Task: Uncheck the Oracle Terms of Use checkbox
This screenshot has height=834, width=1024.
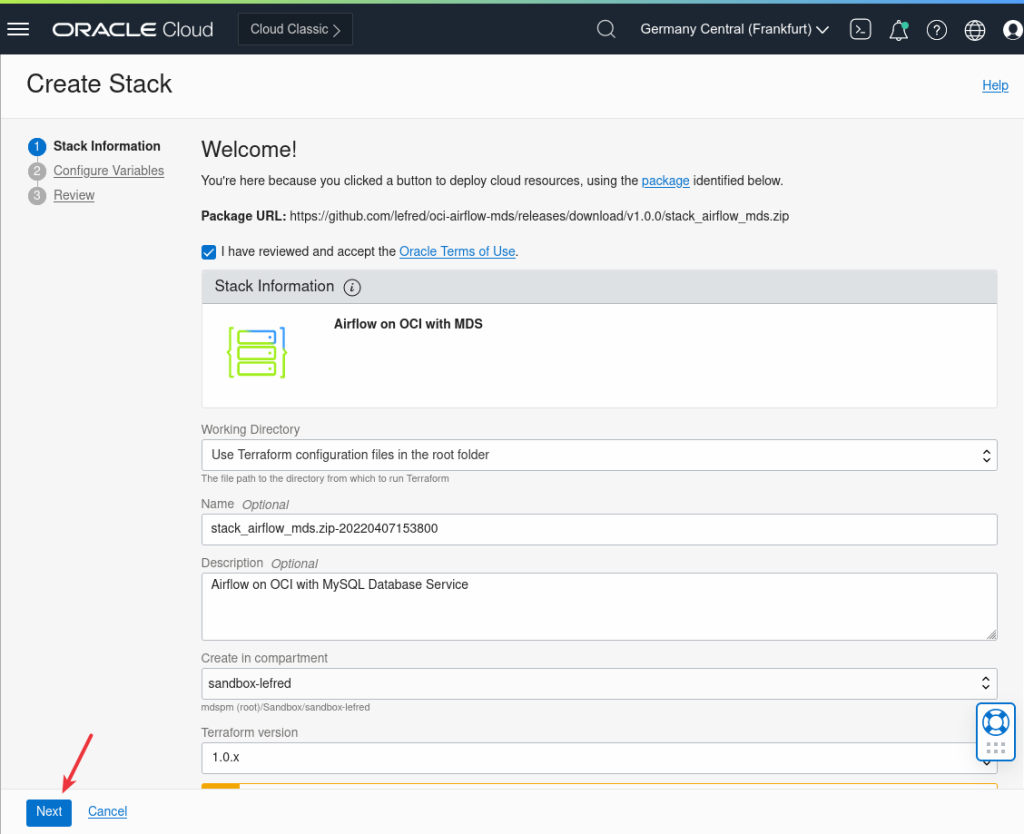Action: (208, 252)
